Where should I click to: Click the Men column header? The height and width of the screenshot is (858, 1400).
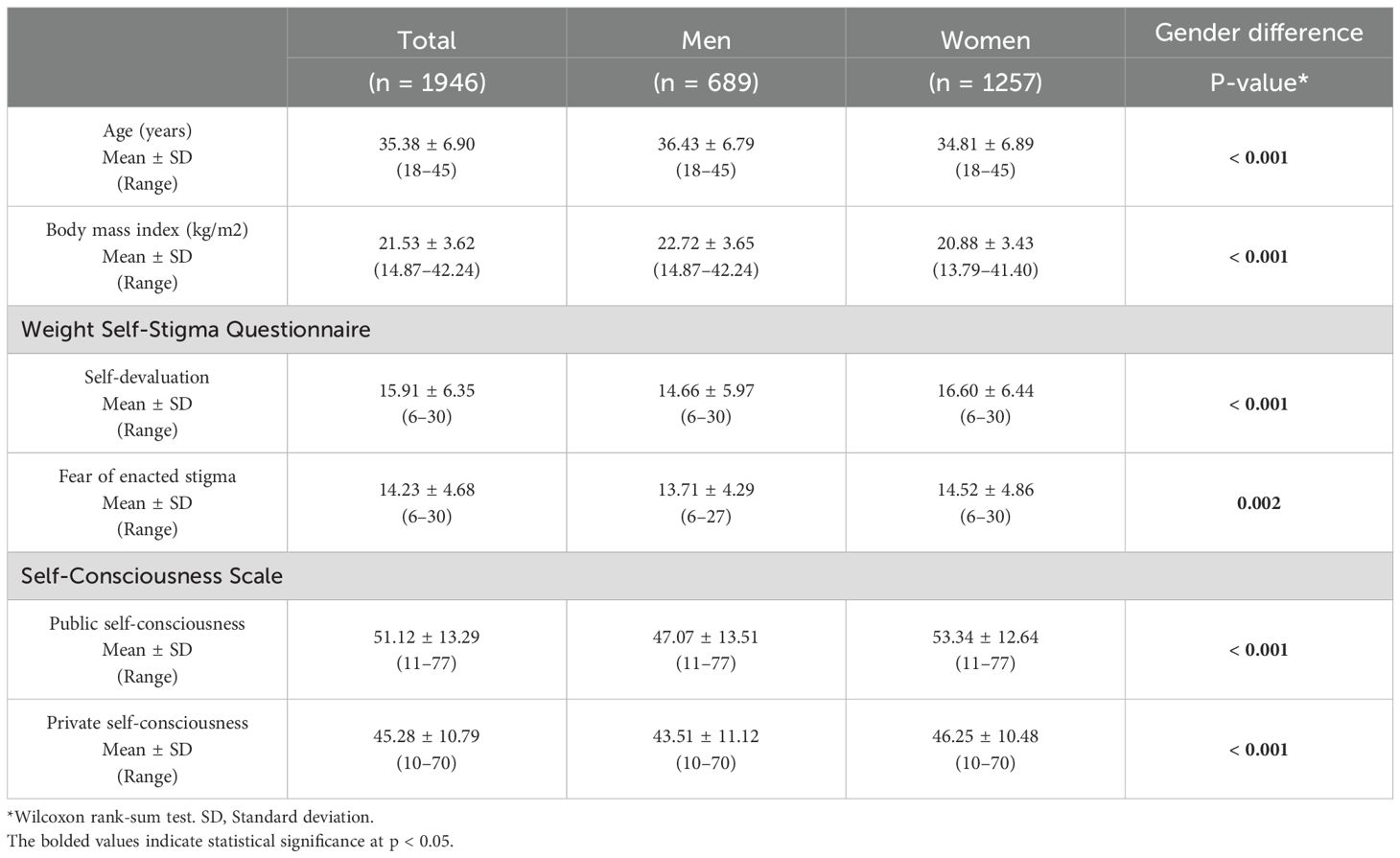point(706,40)
